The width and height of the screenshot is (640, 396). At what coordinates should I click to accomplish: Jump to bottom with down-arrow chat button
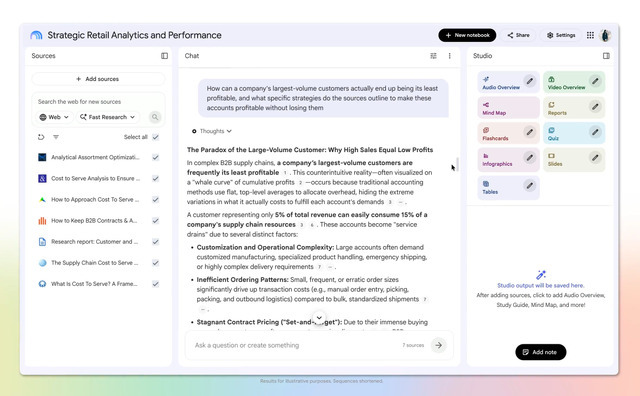(x=319, y=318)
